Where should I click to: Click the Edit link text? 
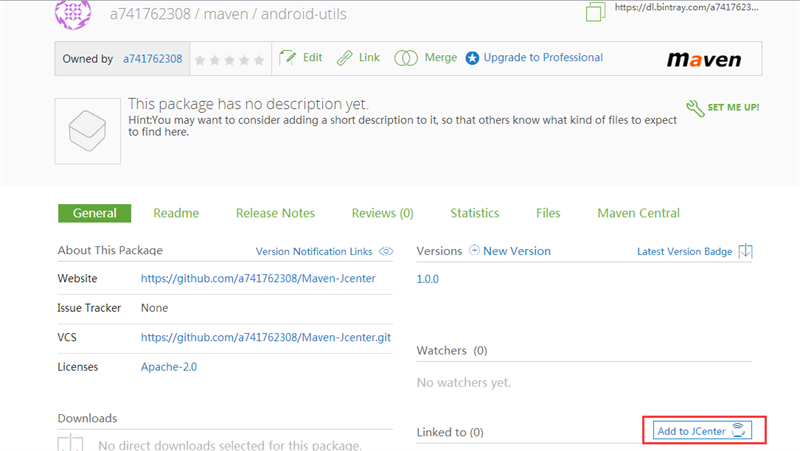[312, 57]
